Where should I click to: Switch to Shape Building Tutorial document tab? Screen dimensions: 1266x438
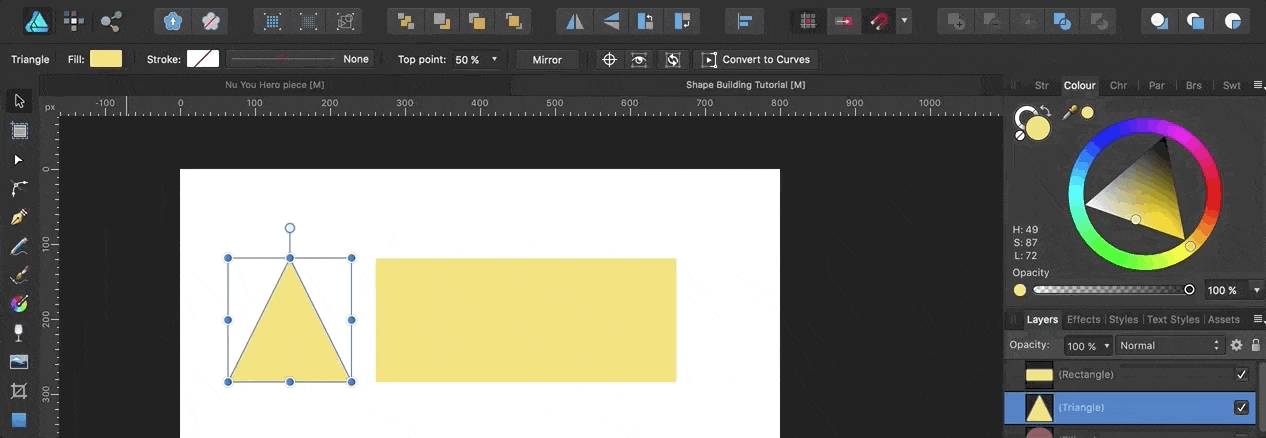pyautogui.click(x=745, y=85)
